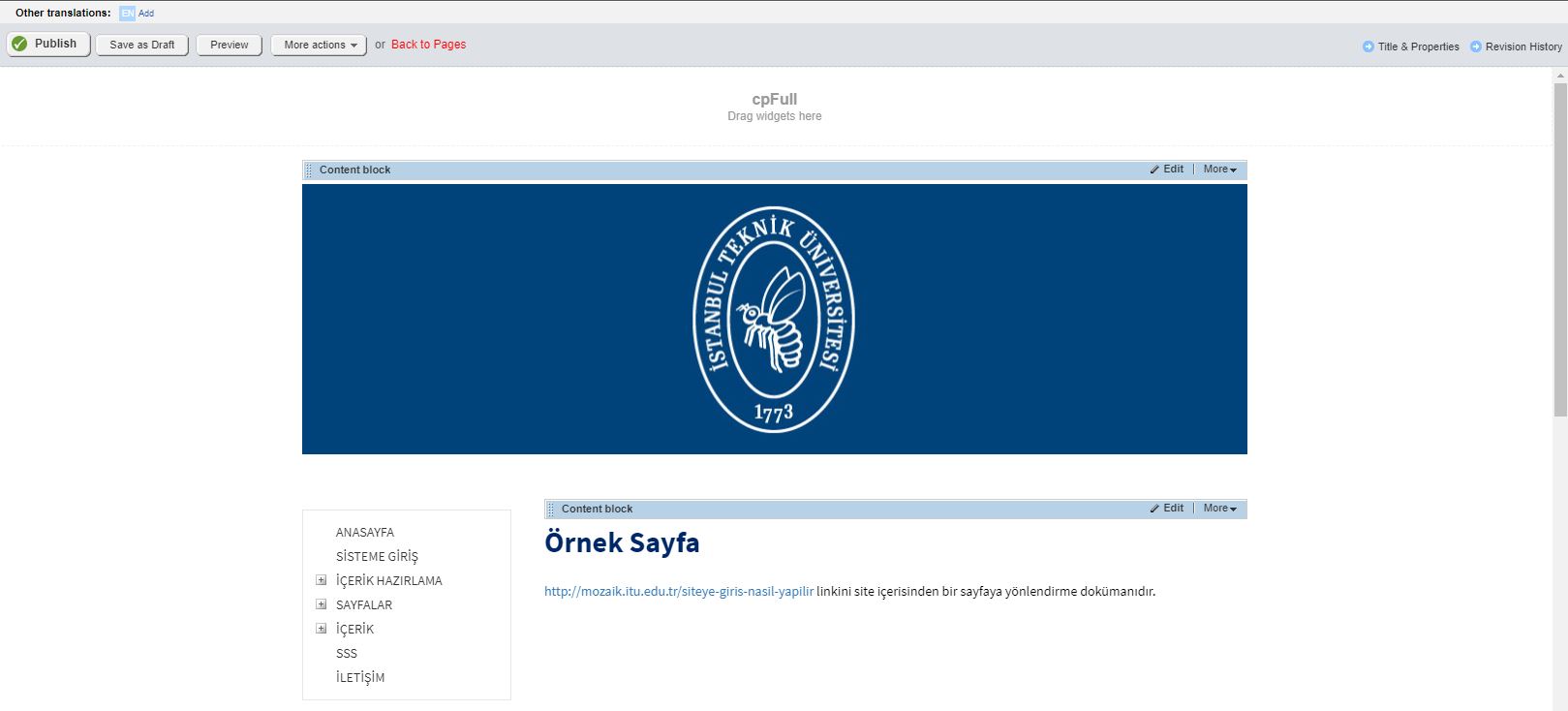Expand the İÇERİK HAZIRLAMA tree node
The height and width of the screenshot is (711, 1568).
click(322, 580)
